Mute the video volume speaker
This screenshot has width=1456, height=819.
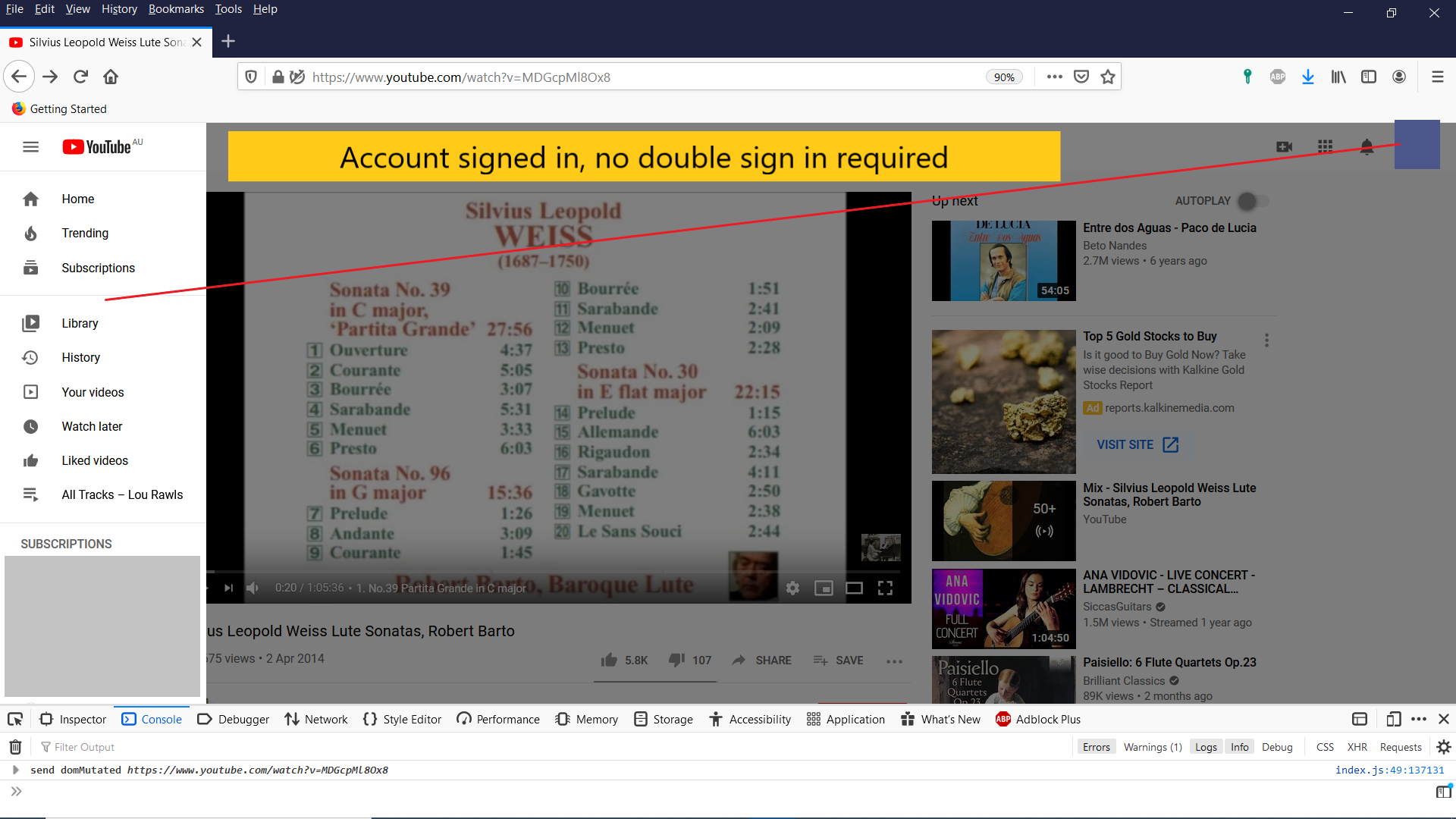(253, 588)
